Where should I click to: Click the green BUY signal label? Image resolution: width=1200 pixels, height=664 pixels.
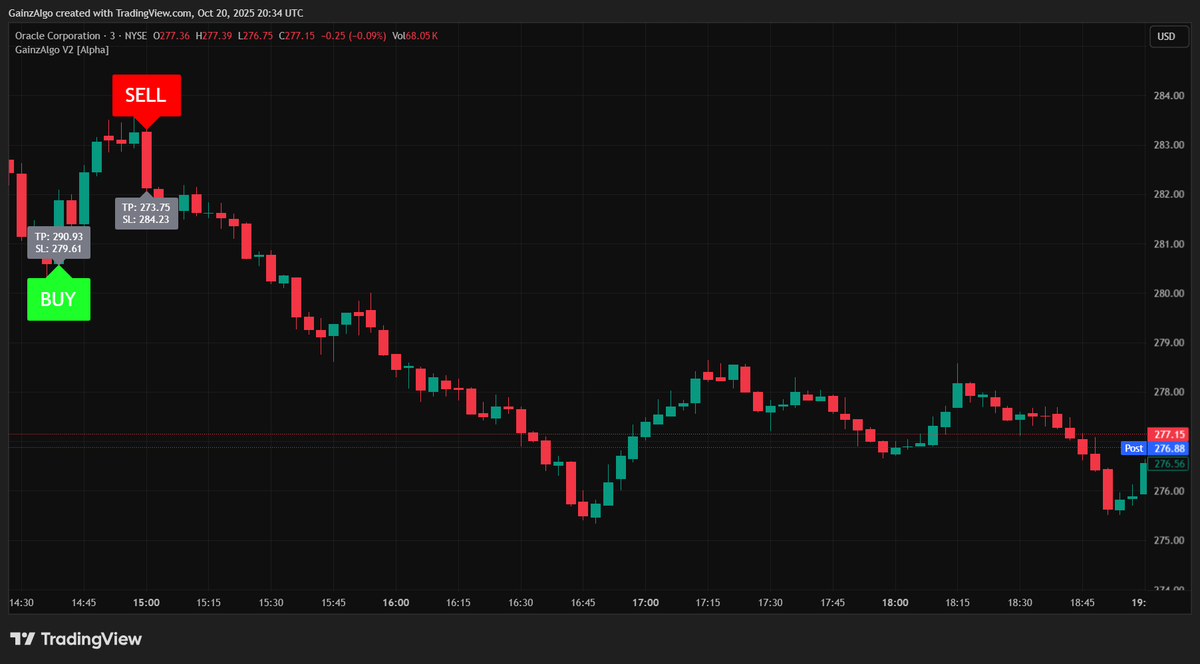click(x=58, y=299)
